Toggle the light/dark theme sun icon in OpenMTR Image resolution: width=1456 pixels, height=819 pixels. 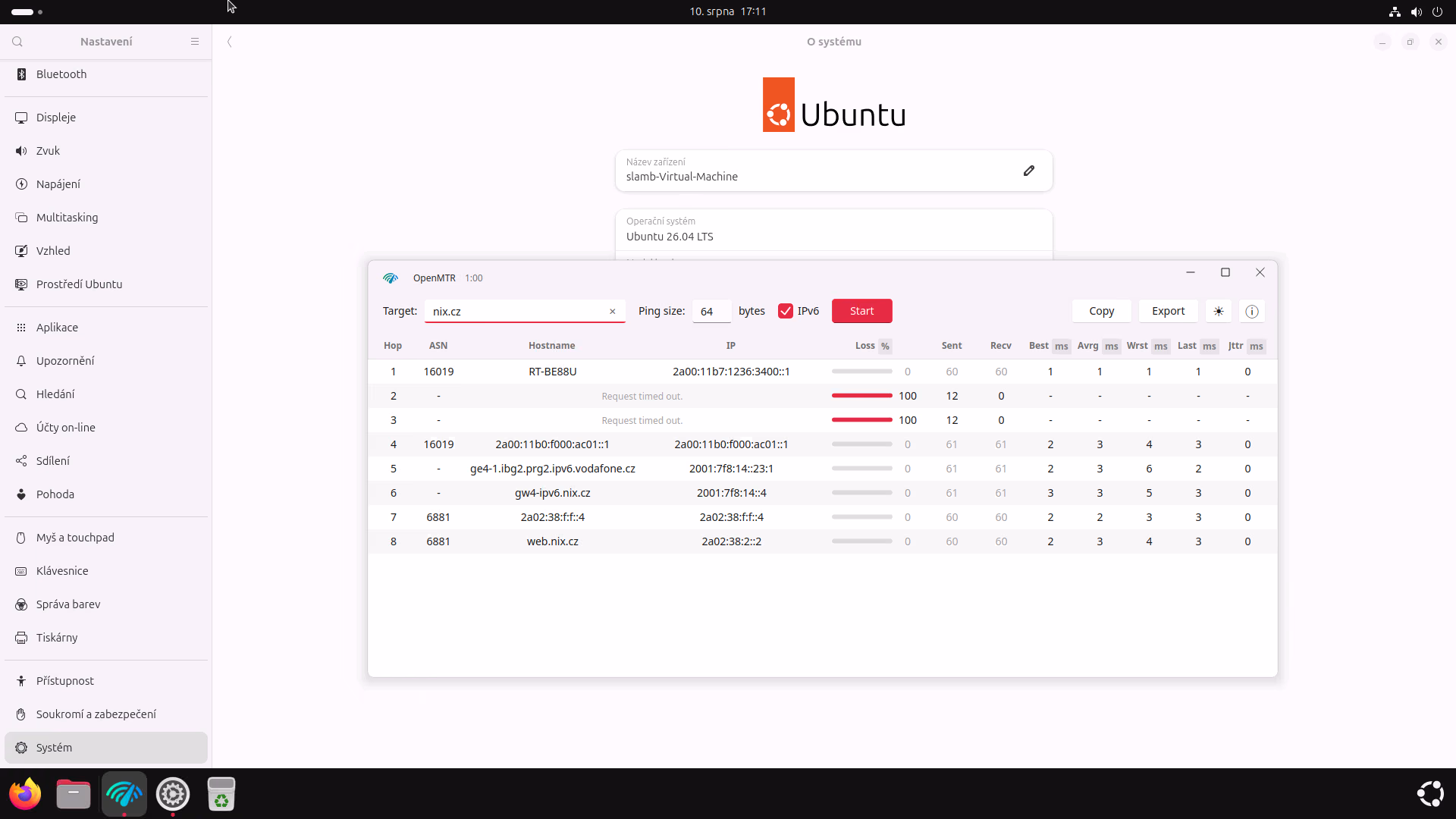[1219, 311]
